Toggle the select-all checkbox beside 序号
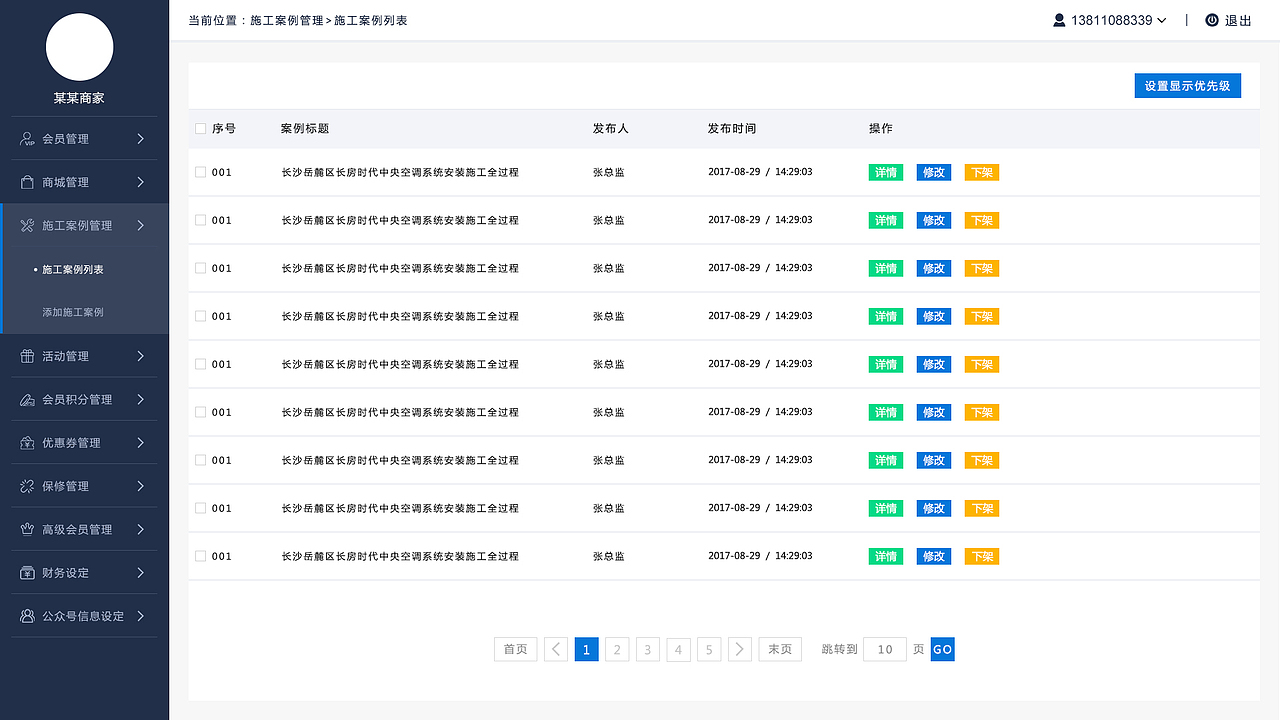Image resolution: width=1280 pixels, height=720 pixels. (x=200, y=129)
